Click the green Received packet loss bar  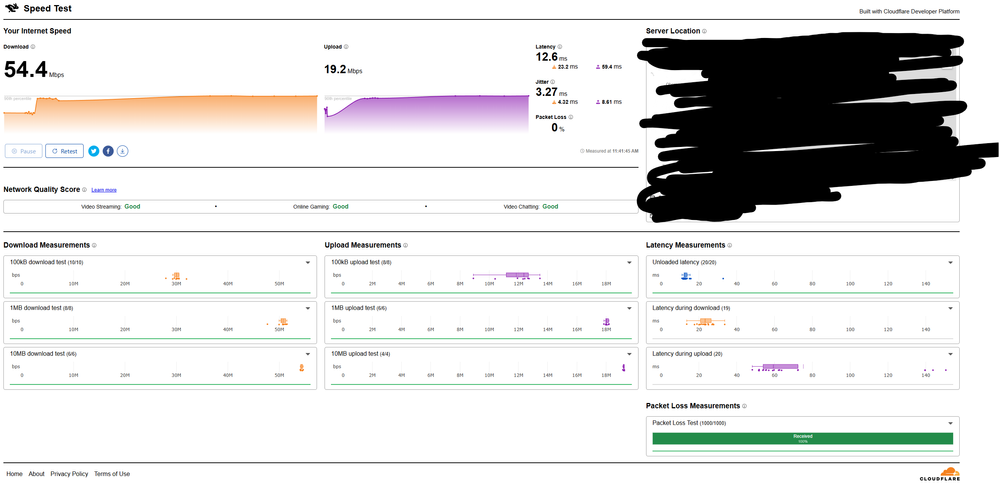click(x=802, y=439)
